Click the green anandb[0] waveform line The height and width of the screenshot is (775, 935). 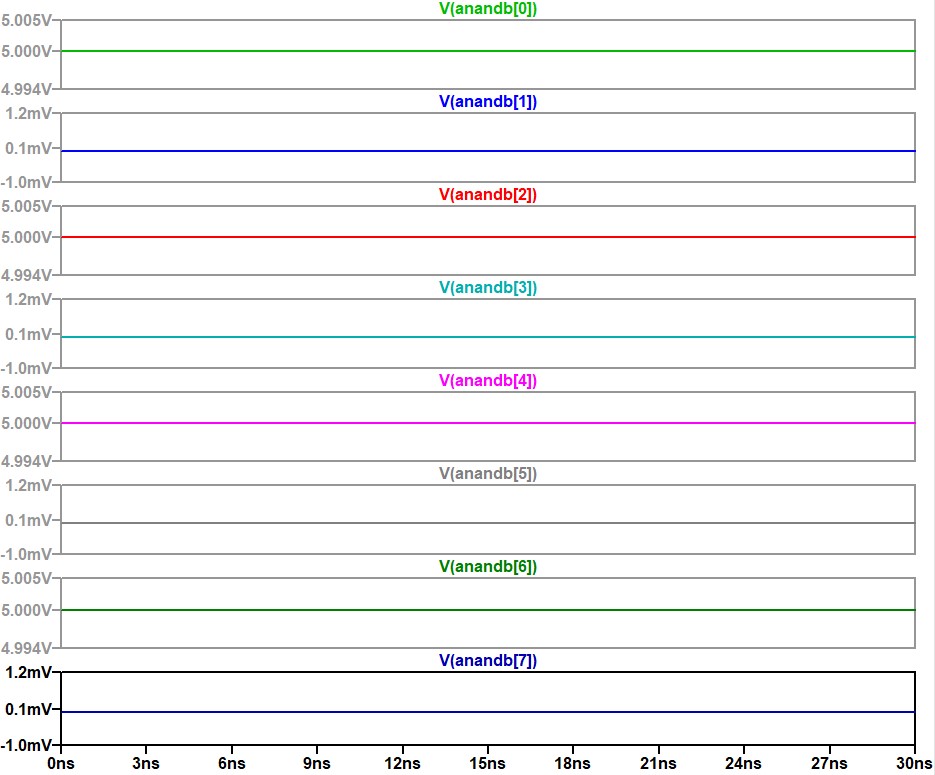coord(488,51)
